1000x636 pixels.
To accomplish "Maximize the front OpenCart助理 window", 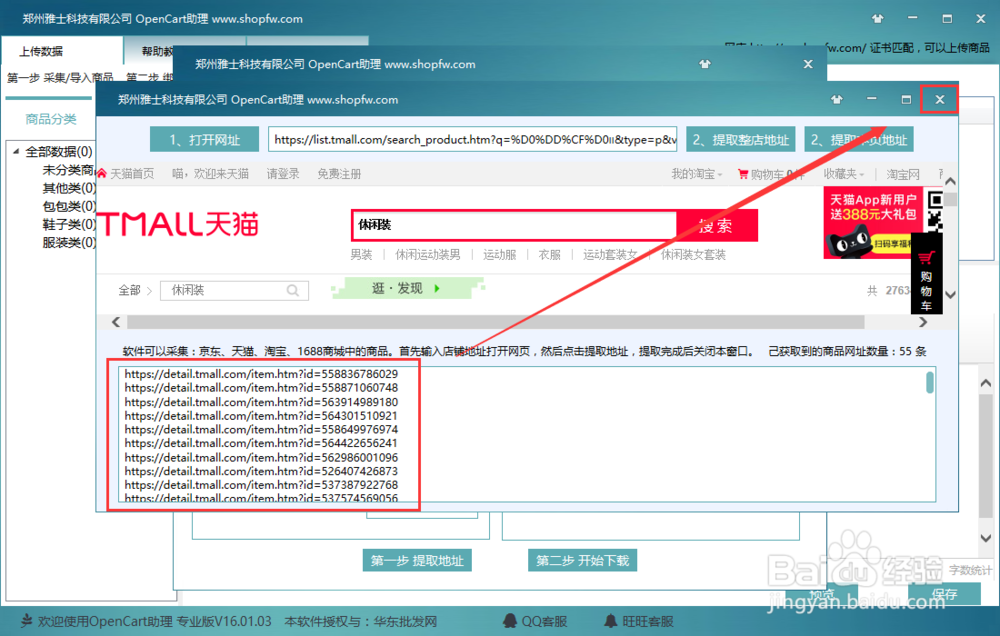I will [906, 100].
